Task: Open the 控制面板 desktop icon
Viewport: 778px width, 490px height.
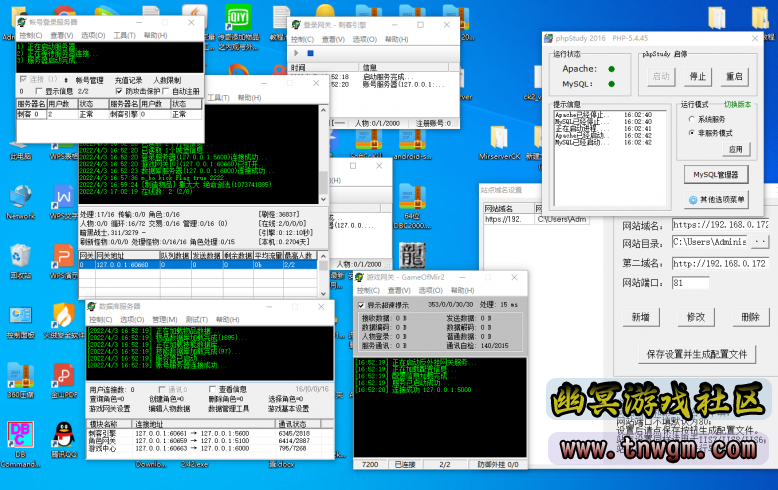Action: (21, 321)
